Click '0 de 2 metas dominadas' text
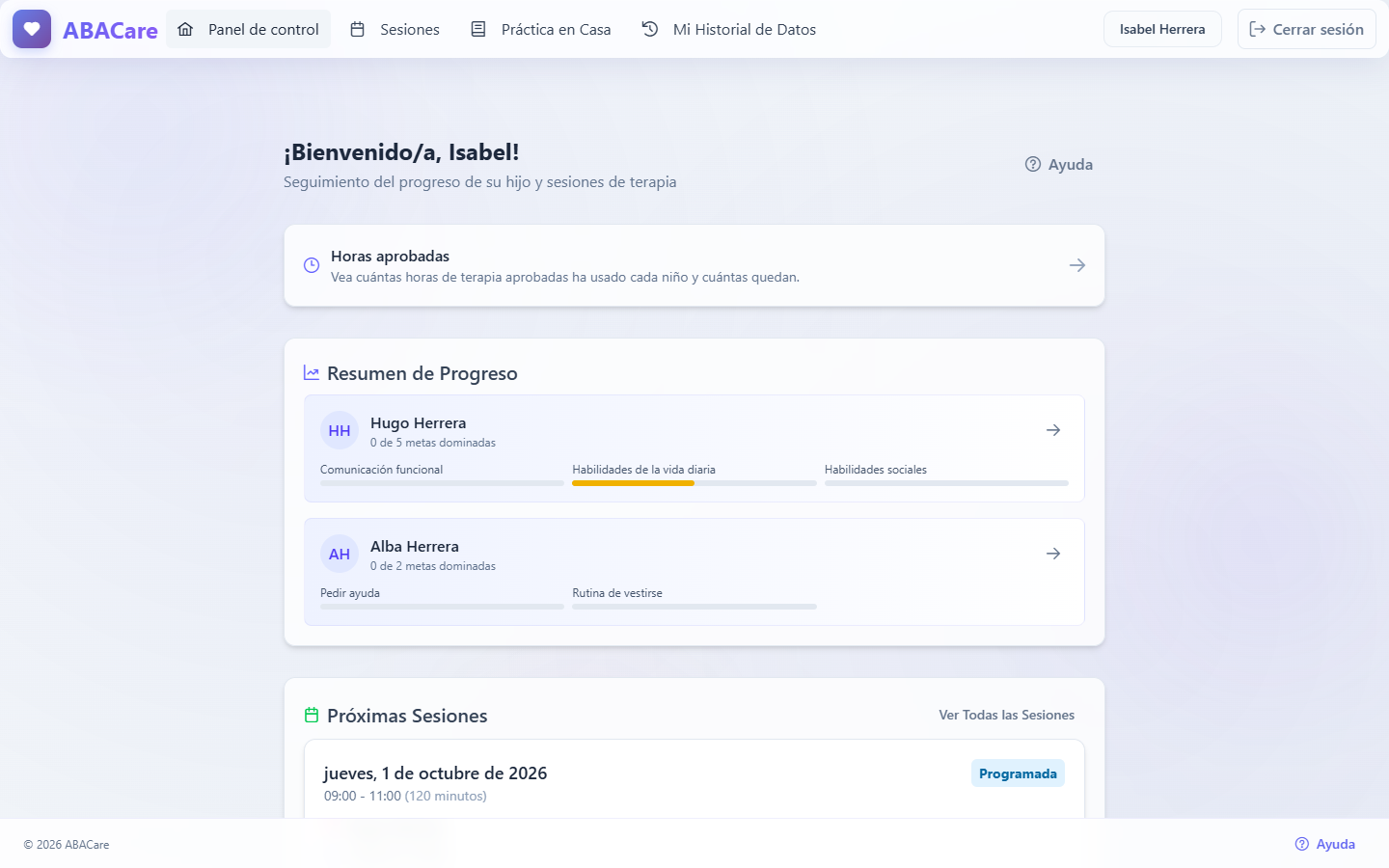This screenshot has width=1389, height=868. 433,566
